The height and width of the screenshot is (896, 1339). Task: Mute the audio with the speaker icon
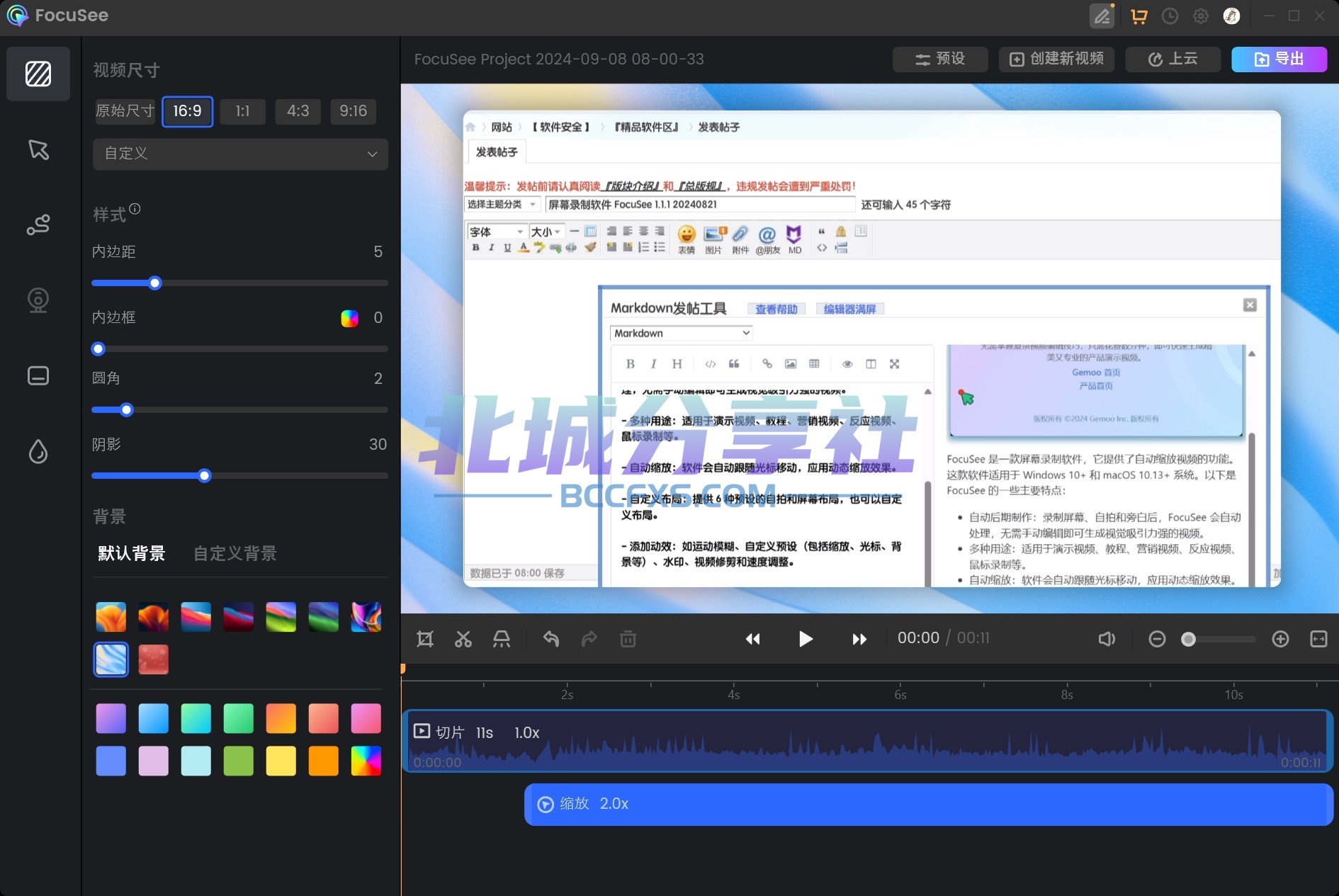[x=1107, y=640]
